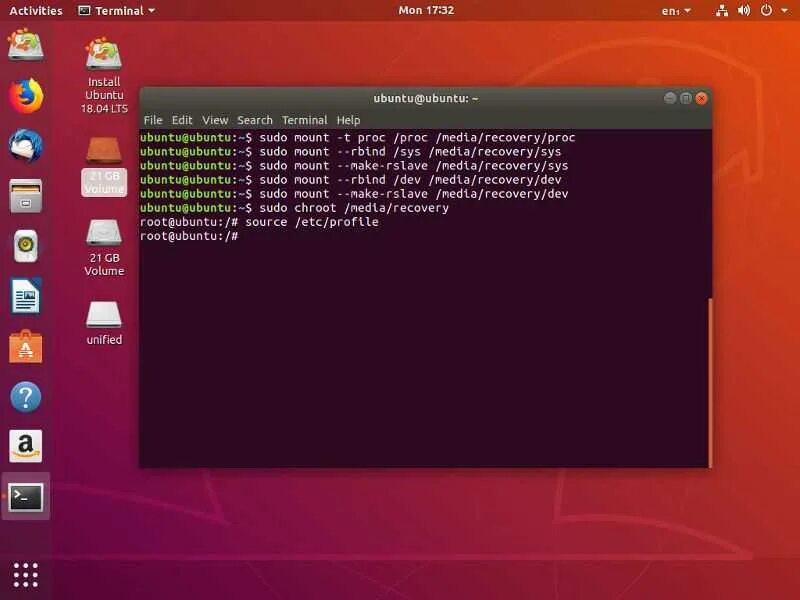Viewport: 800px width, 600px height.
Task: Open the Terminal menu in menu bar
Action: (x=305, y=120)
